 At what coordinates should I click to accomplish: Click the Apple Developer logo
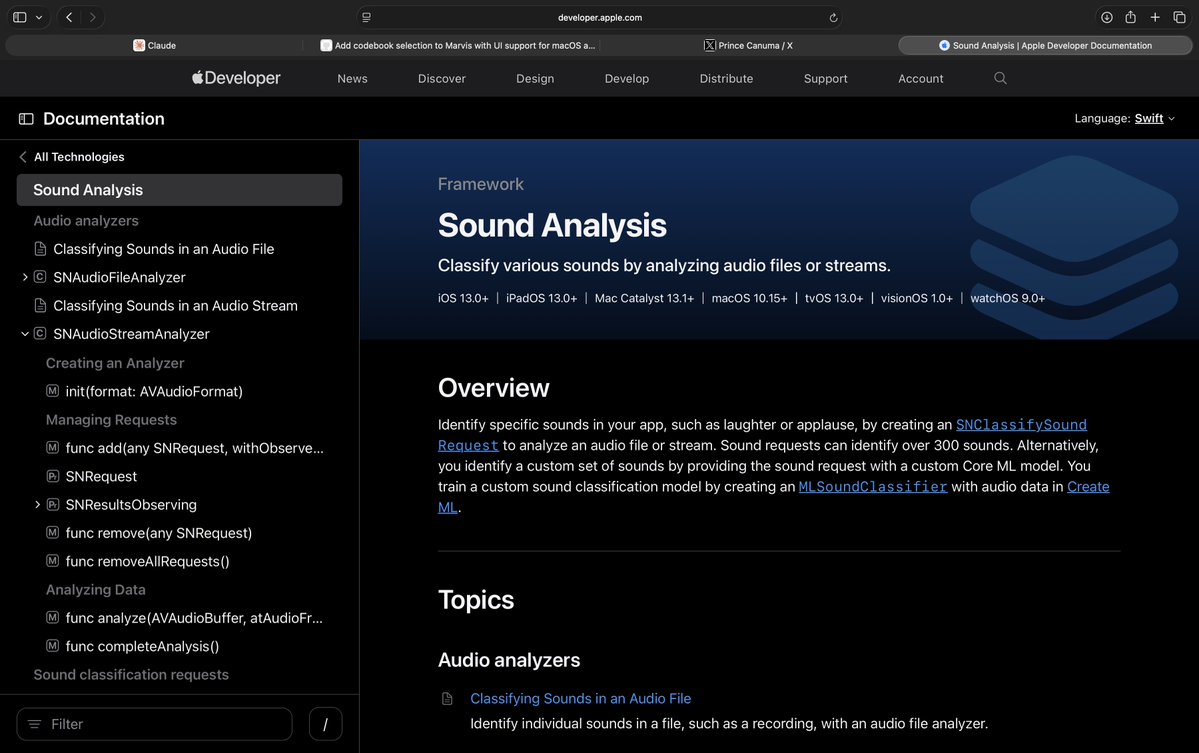pyautogui.click(x=235, y=77)
